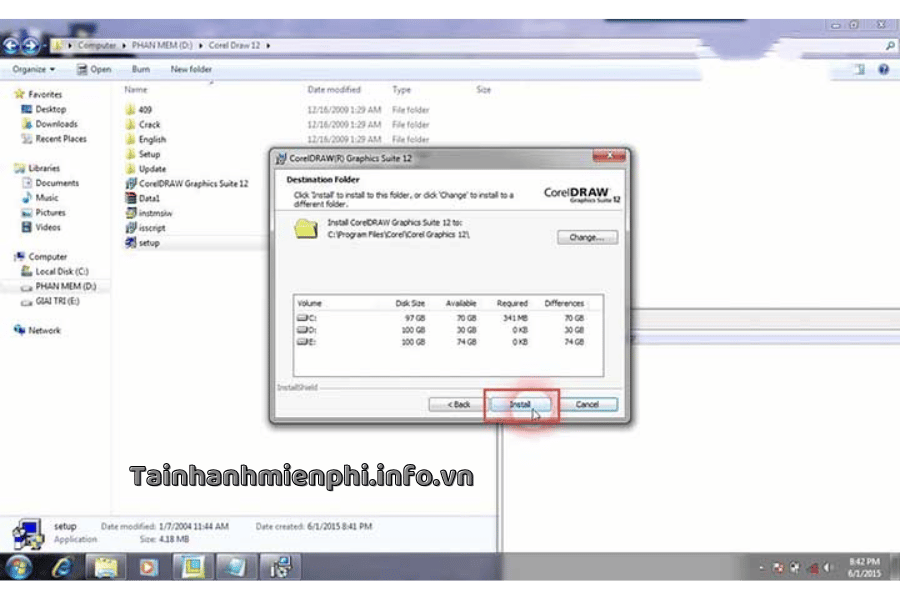
Task: Open Windows Media Player from taskbar
Action: click(148, 567)
